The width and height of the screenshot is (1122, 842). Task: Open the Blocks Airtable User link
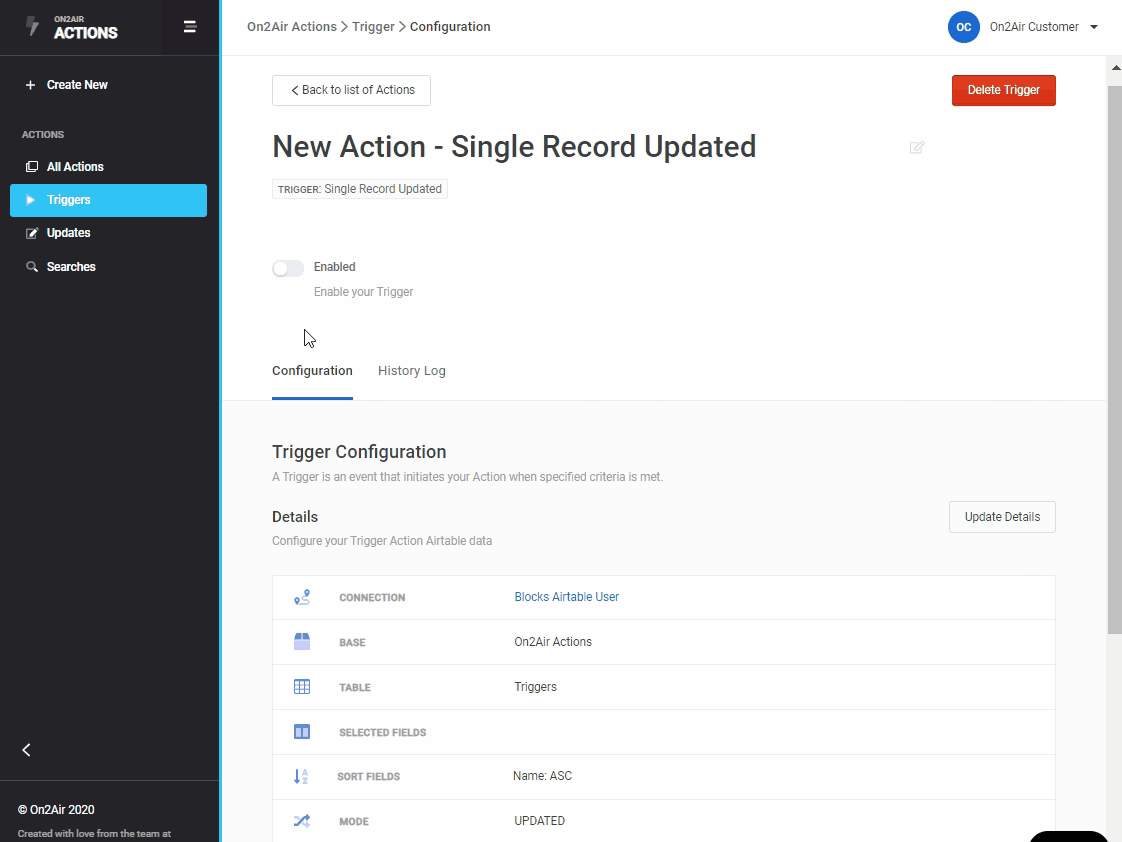[566, 597]
